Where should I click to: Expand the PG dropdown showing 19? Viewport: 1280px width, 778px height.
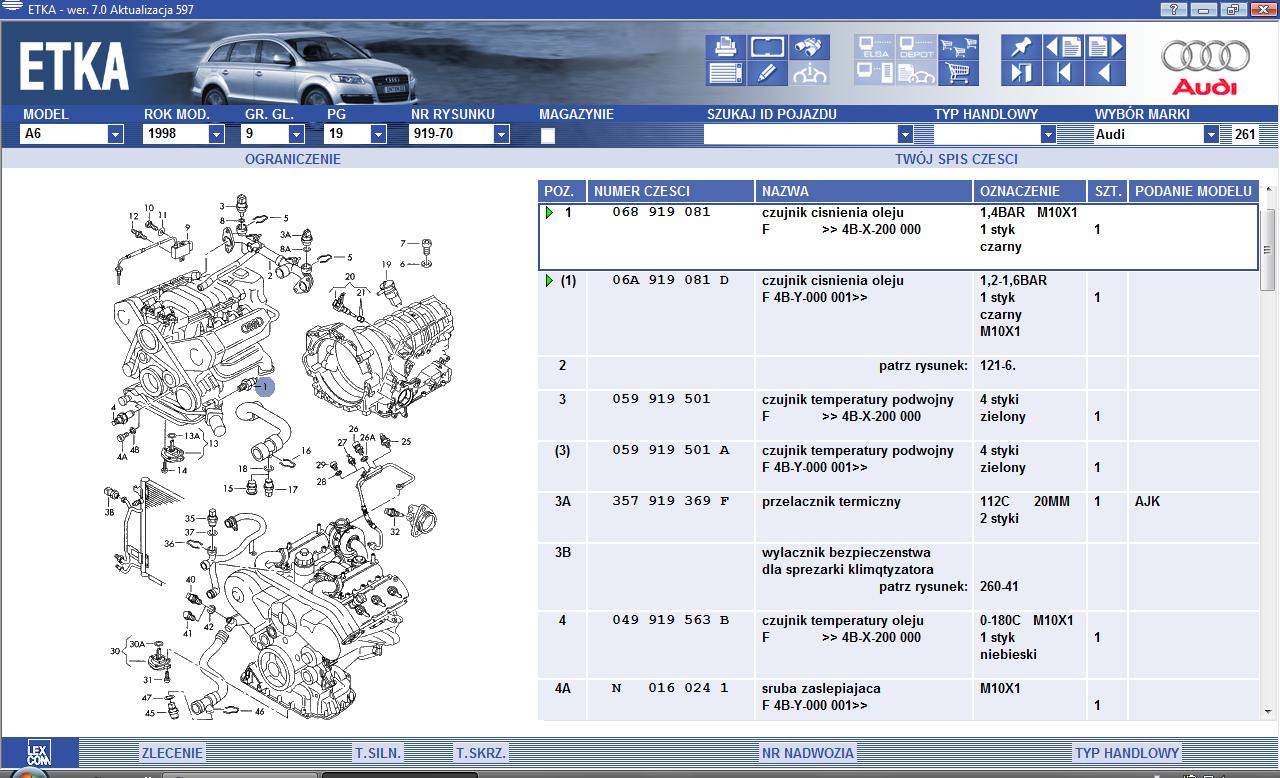point(378,134)
